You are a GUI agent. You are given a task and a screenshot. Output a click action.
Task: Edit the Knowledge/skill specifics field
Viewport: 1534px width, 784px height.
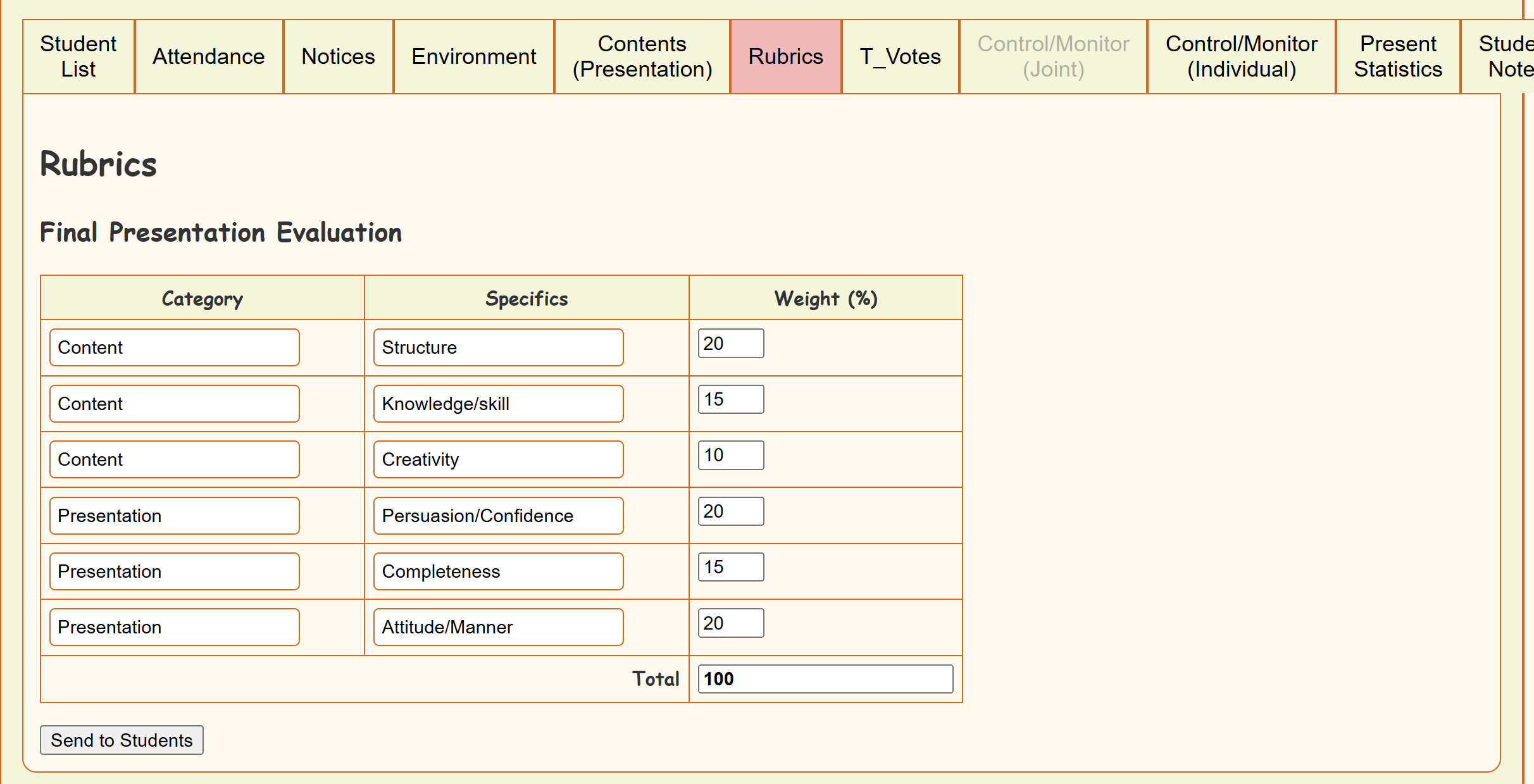tap(498, 404)
